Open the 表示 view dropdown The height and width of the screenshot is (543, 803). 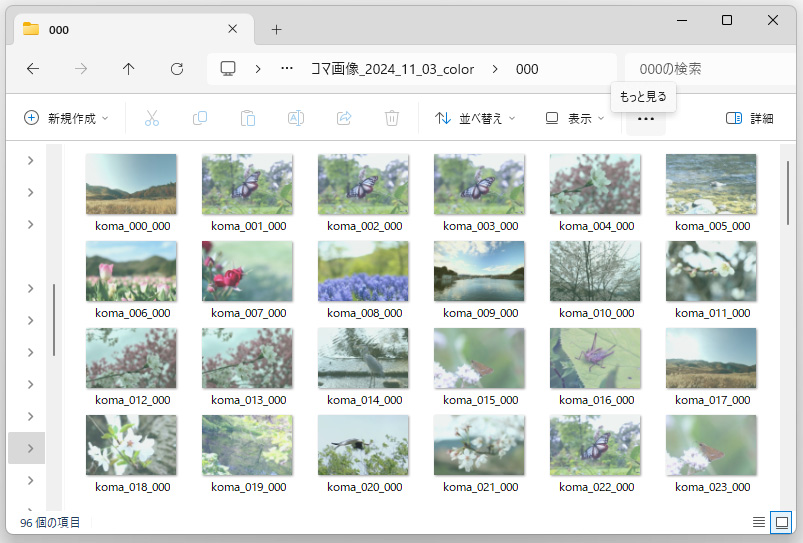click(575, 118)
